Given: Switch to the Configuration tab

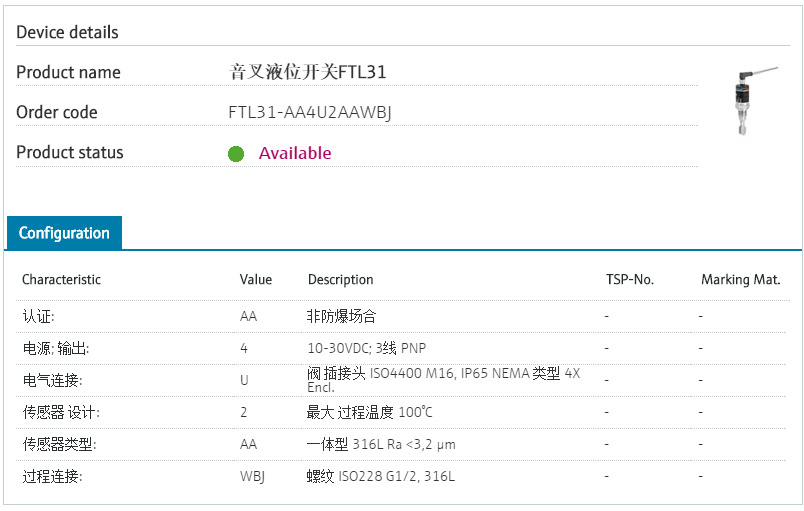Looking at the screenshot, I should [64, 233].
